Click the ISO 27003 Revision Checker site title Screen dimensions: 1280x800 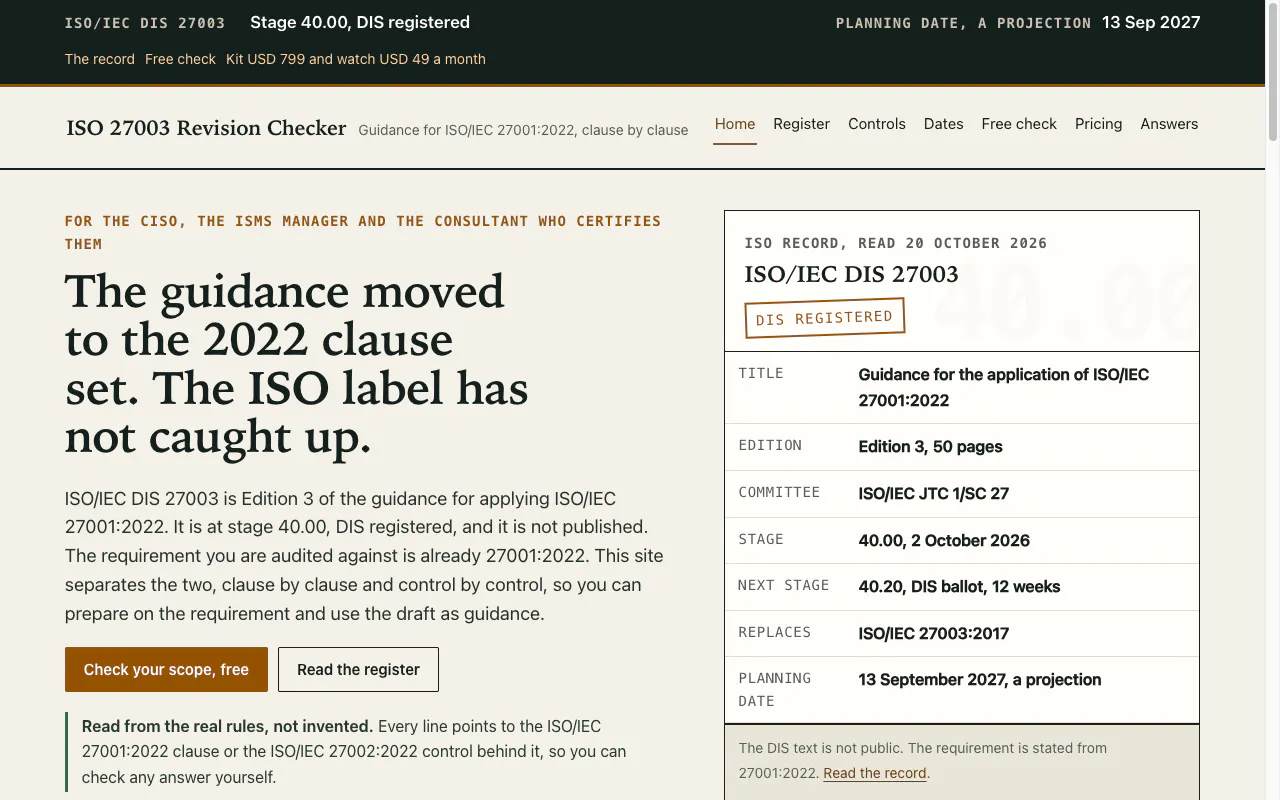pos(206,128)
